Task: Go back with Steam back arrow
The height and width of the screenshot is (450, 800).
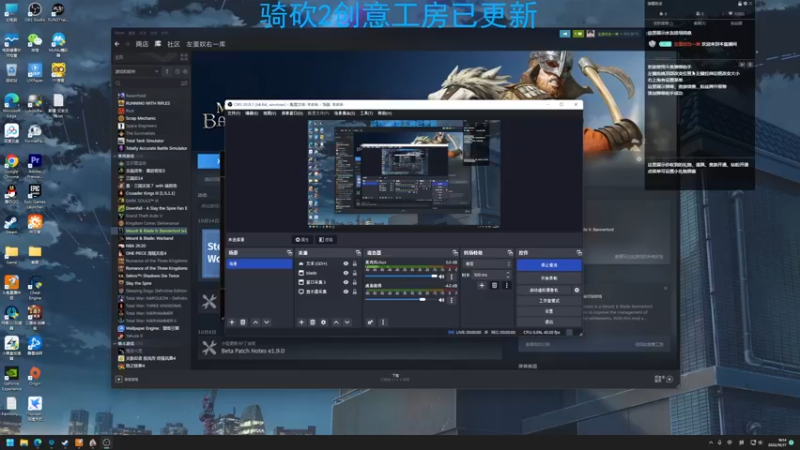Action: point(117,44)
